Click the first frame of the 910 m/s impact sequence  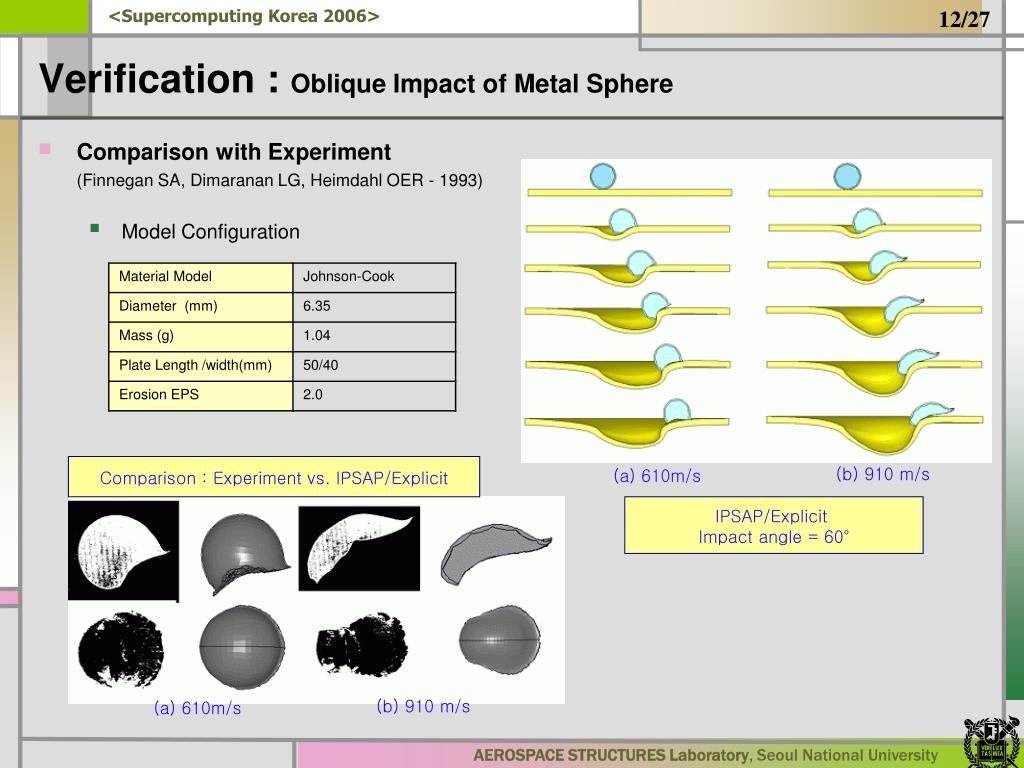pyautogui.click(x=875, y=180)
